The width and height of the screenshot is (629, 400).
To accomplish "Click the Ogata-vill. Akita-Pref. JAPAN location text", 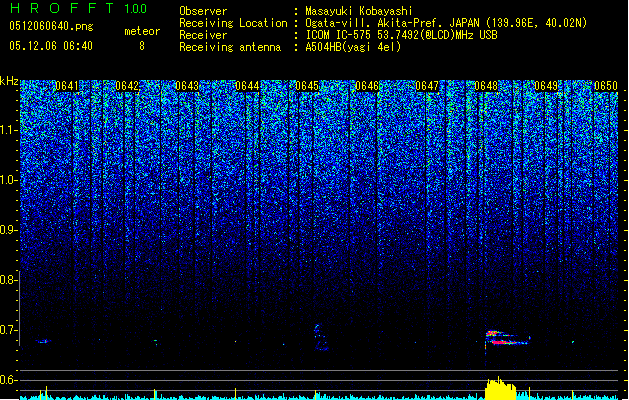I will point(446,23).
